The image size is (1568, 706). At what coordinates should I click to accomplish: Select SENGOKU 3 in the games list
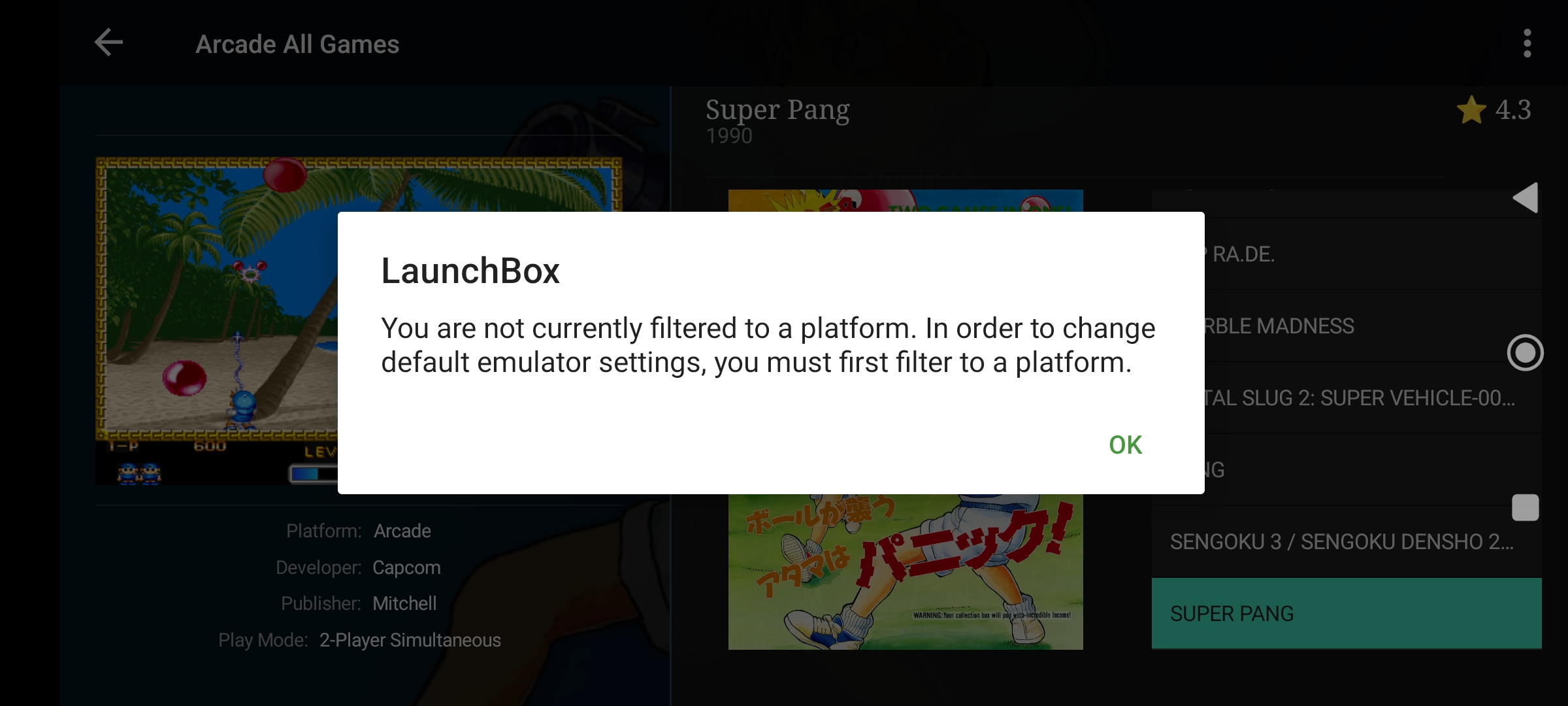tap(1347, 541)
